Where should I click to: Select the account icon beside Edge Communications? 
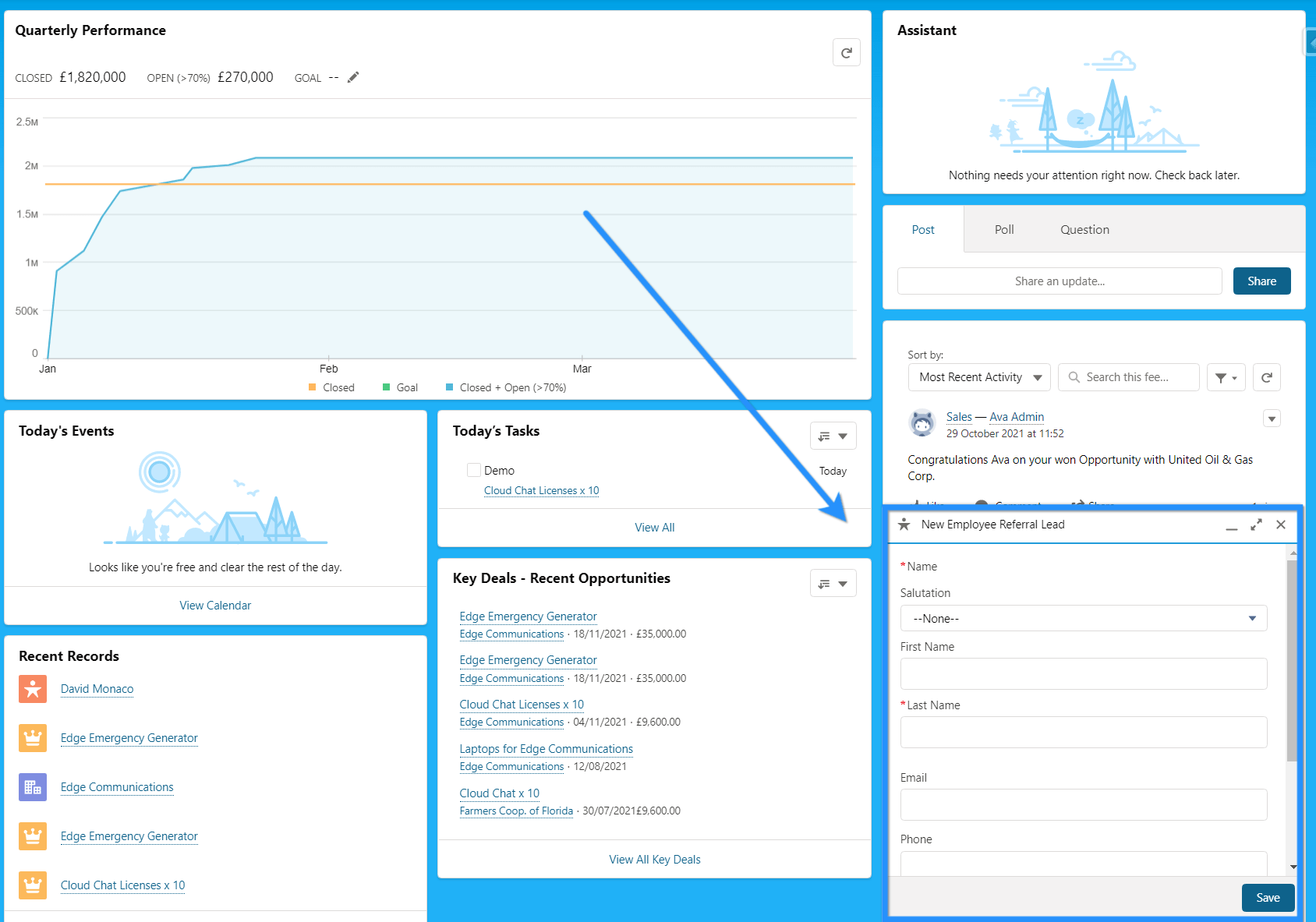[x=32, y=787]
